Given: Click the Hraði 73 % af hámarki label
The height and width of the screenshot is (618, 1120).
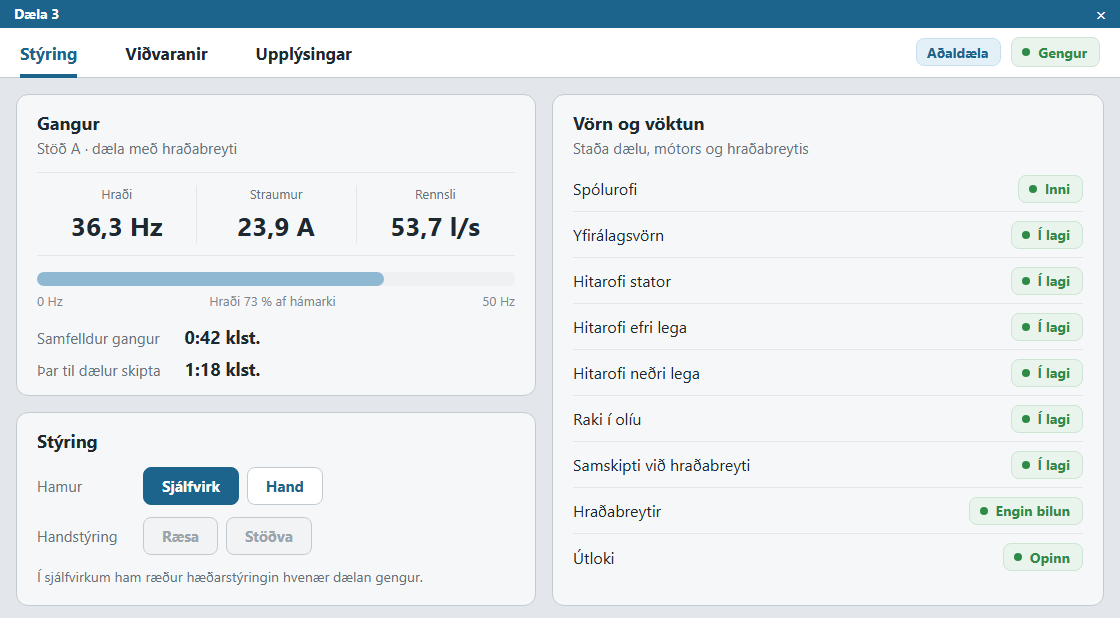Looking at the screenshot, I should coord(272,301).
